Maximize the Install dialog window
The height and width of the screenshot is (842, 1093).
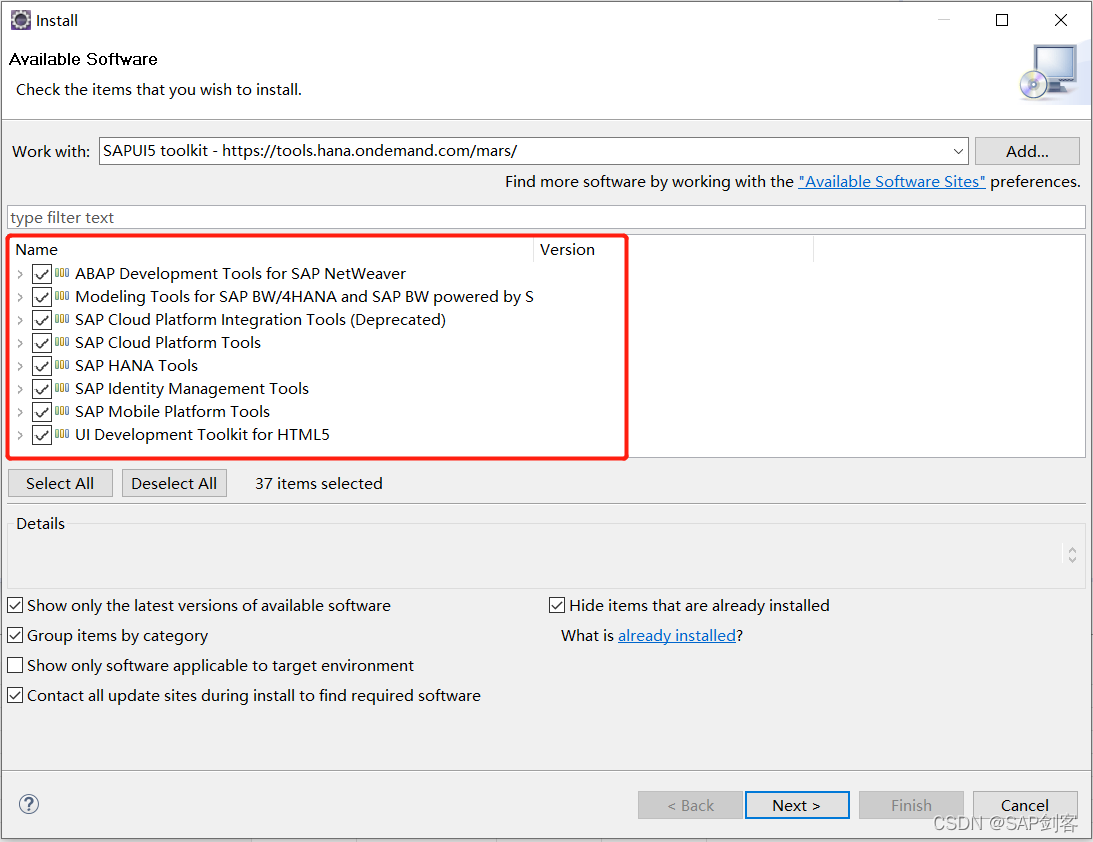click(x=1002, y=20)
